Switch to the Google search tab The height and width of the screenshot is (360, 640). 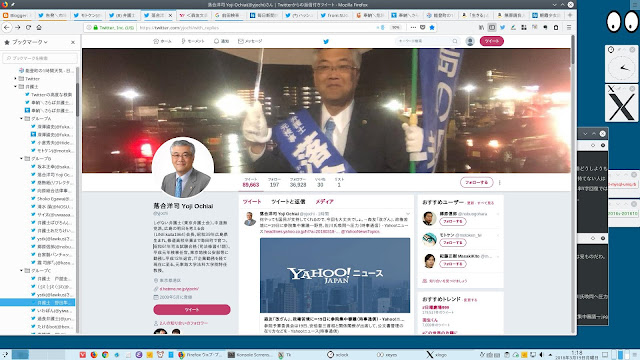[230, 15]
